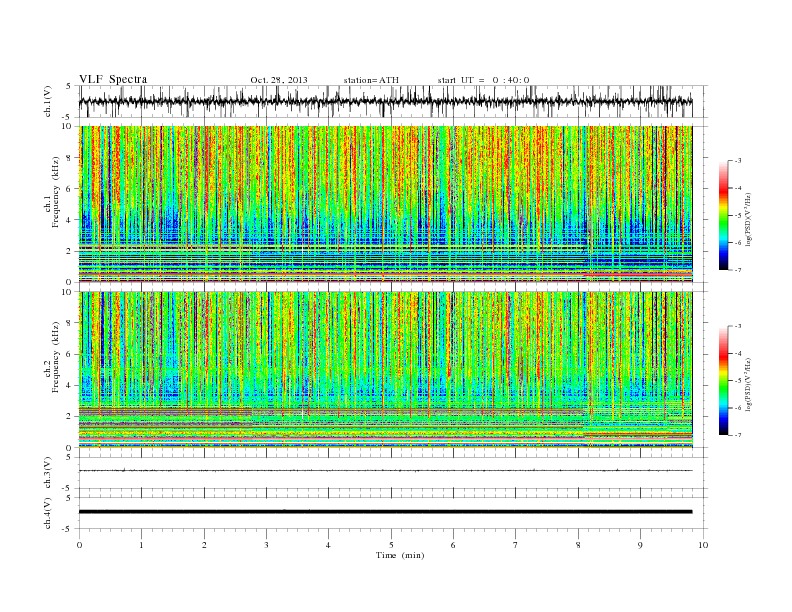This screenshot has height=612, width=792.
Task: Click the '-7' label on ch.1 colorbar
Action: point(738,270)
